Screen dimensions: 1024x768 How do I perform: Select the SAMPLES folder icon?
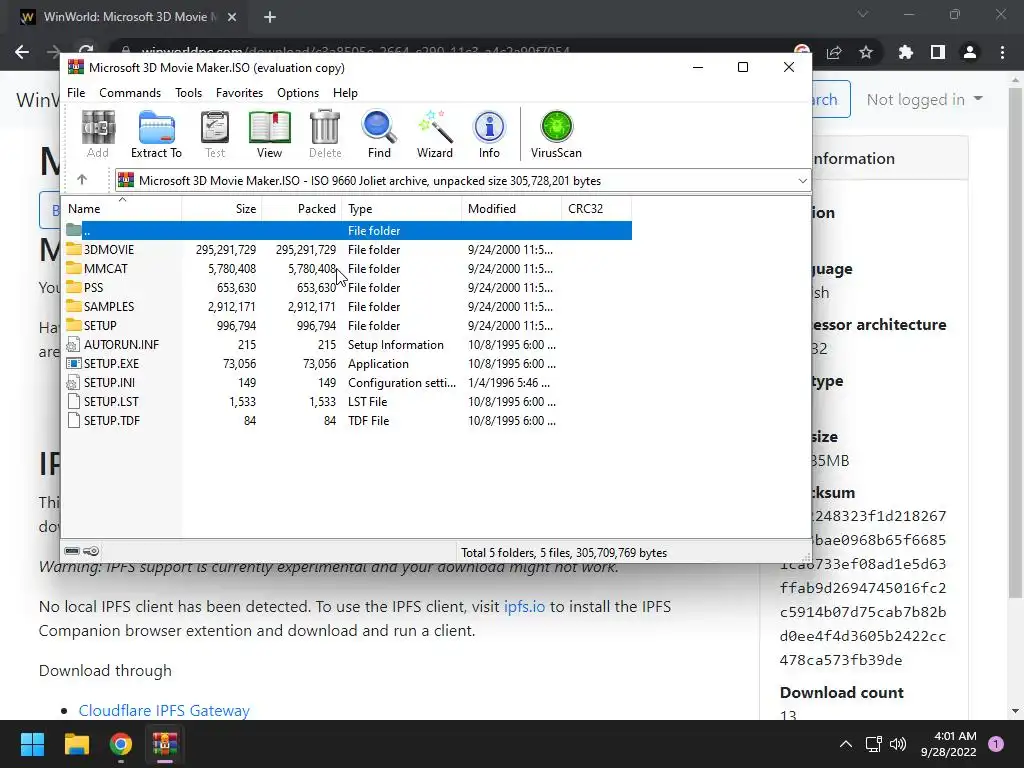click(74, 306)
